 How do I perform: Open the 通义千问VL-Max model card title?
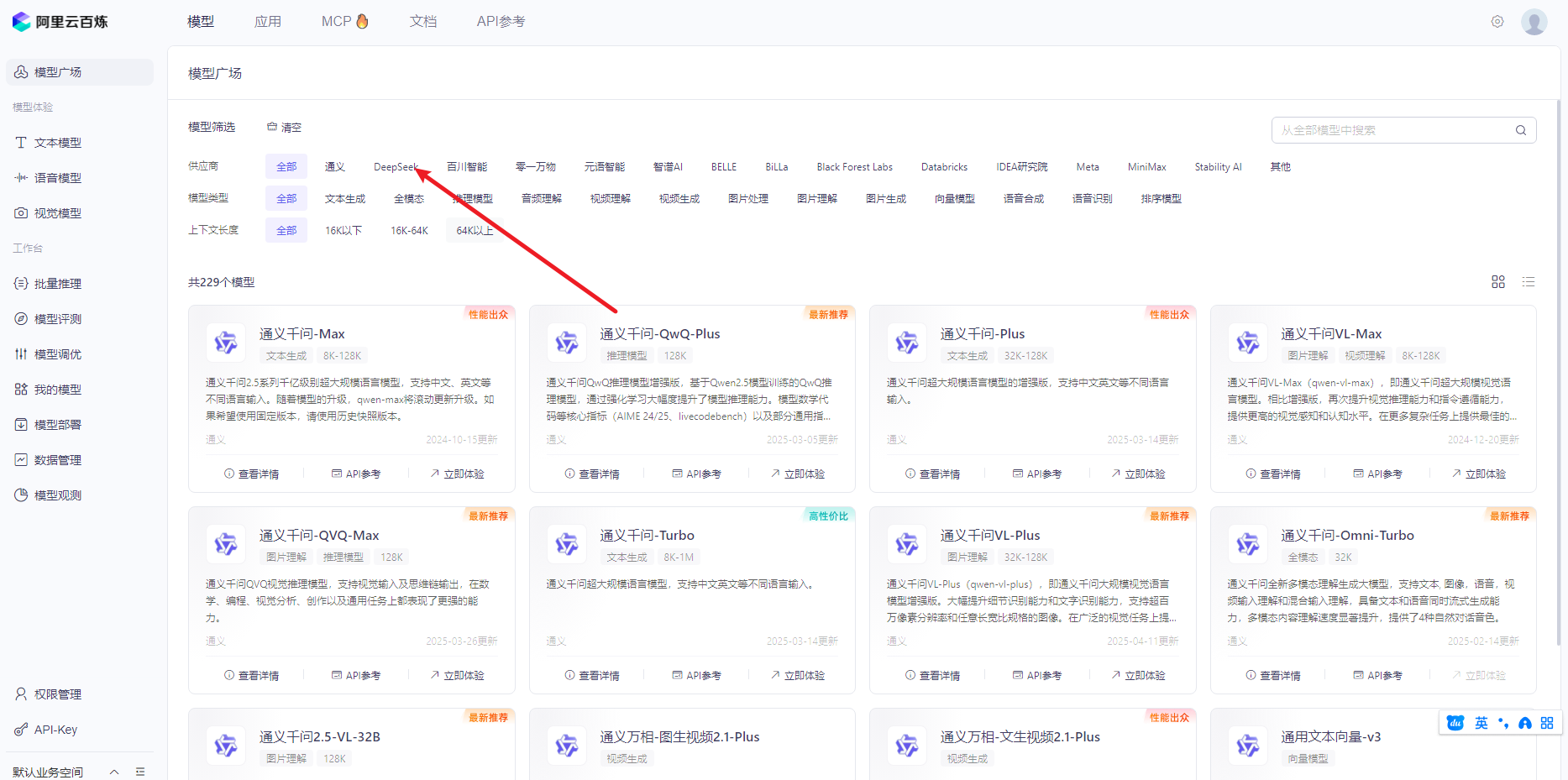pyautogui.click(x=1331, y=334)
